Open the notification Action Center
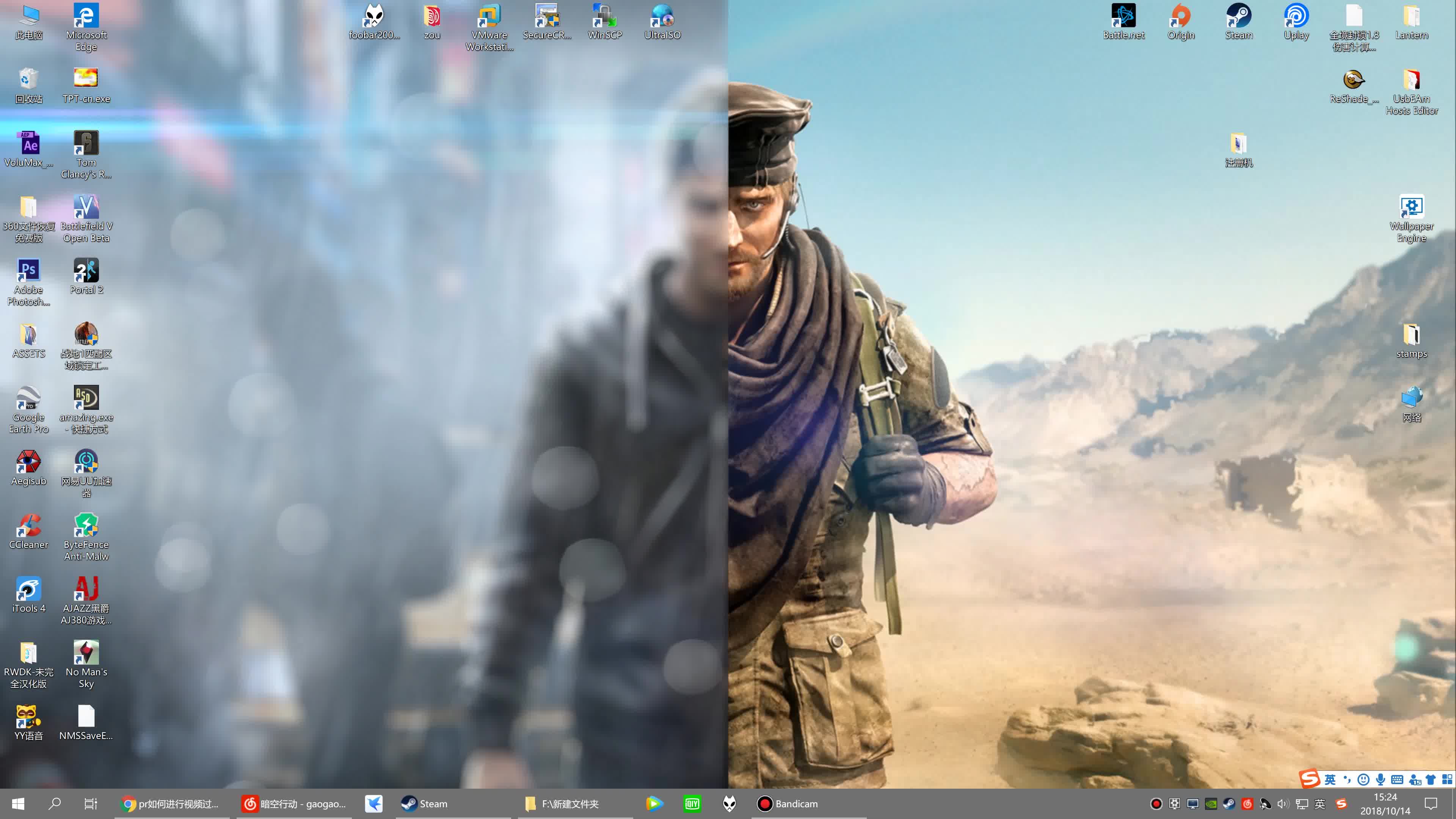This screenshot has height=819, width=1456. coord(1431,803)
